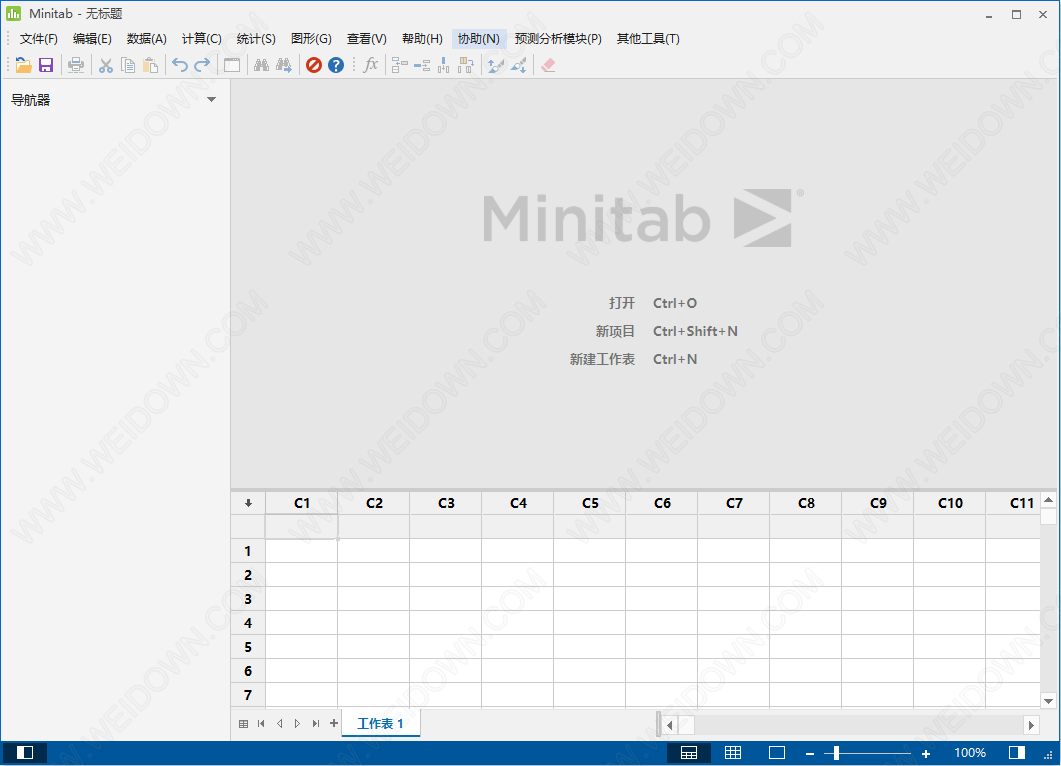Add a new worksheet with plus icon
The image size is (1061, 766).
click(x=334, y=723)
